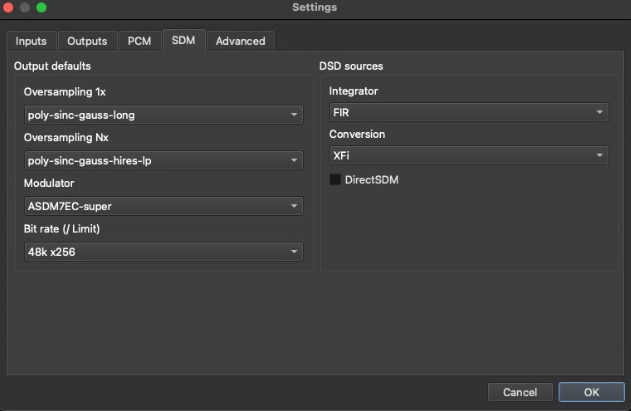Click the DSD sources group heading
The width and height of the screenshot is (631, 411).
tap(351, 66)
